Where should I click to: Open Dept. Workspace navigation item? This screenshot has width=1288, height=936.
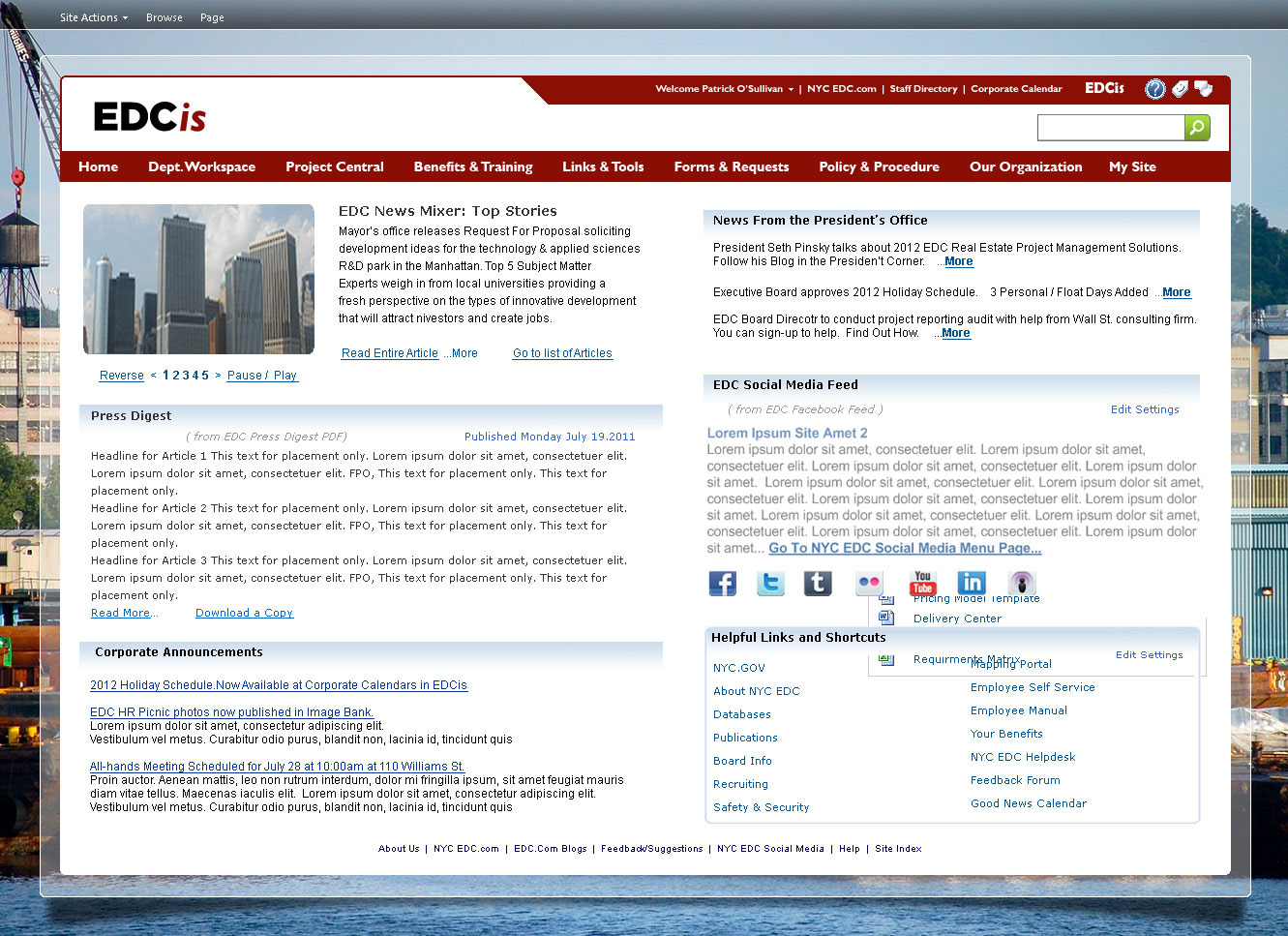click(x=202, y=166)
